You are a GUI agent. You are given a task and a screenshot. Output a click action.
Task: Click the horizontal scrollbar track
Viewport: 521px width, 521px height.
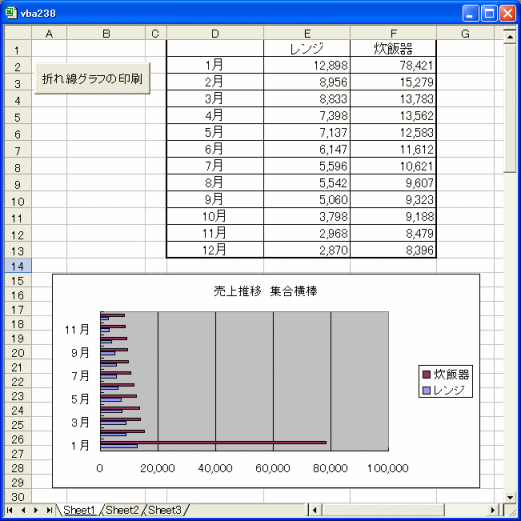tap(466, 510)
